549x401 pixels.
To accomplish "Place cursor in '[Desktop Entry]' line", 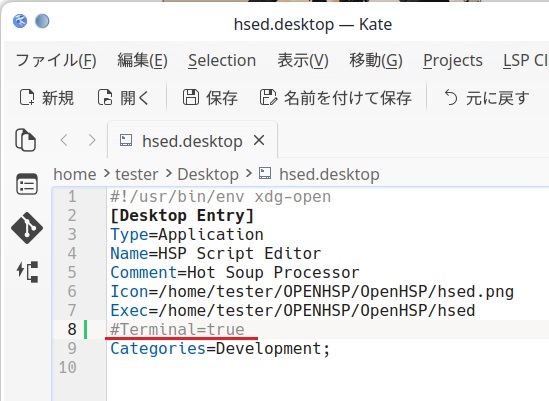I will point(182,215).
